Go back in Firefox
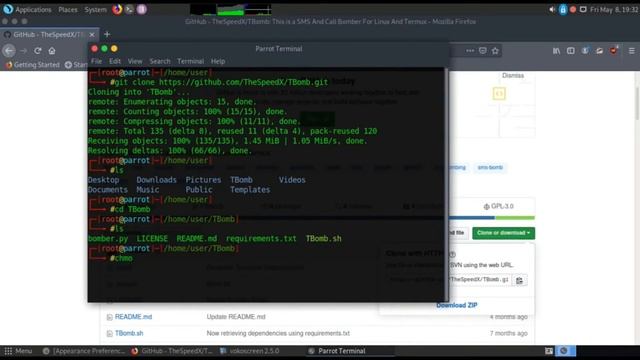The image size is (640, 360). pos(9,51)
